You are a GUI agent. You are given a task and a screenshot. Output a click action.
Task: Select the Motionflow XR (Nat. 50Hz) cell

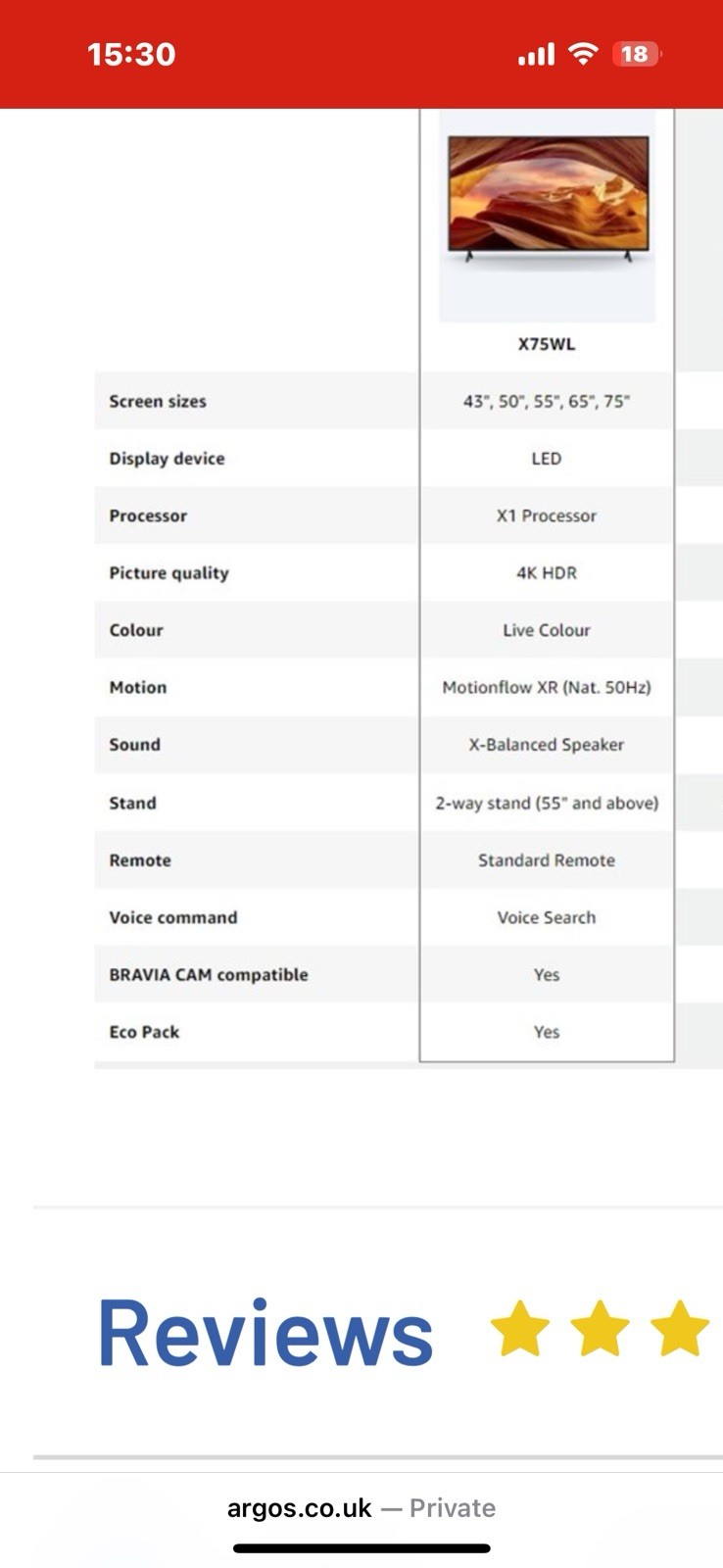pyautogui.click(x=547, y=687)
